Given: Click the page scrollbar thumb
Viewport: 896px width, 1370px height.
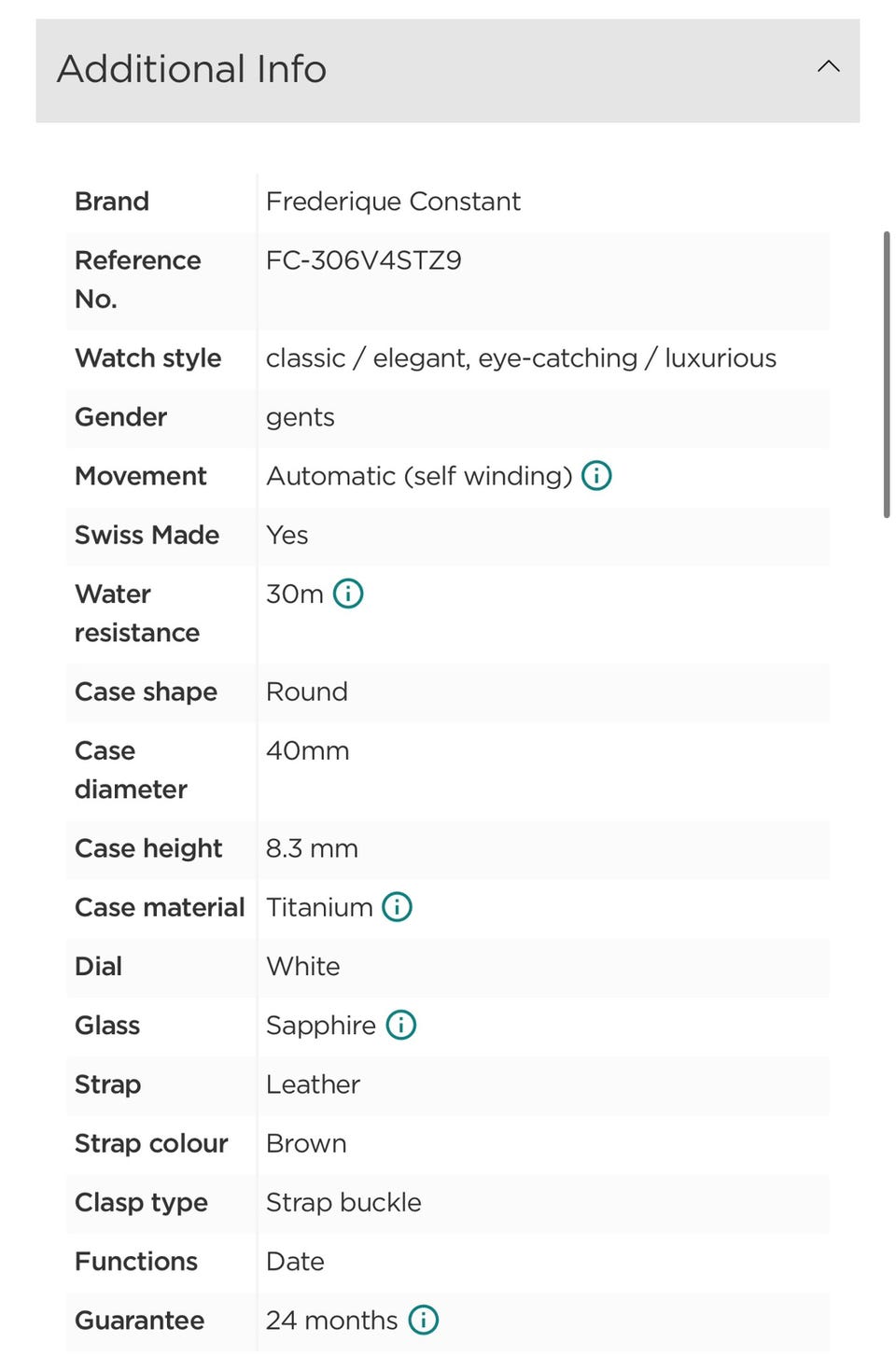Looking at the screenshot, I should 887,373.
